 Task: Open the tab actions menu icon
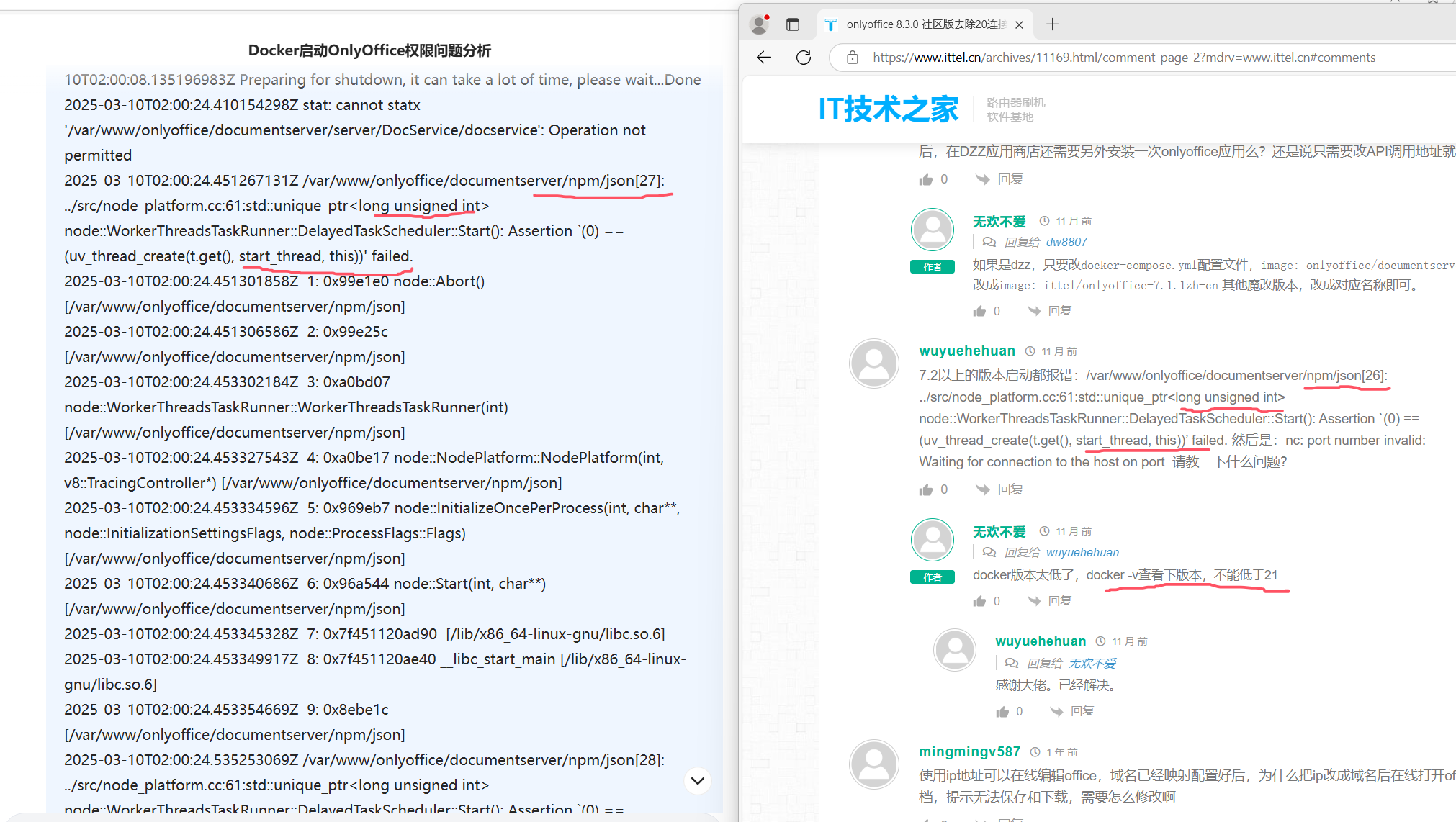(793, 24)
